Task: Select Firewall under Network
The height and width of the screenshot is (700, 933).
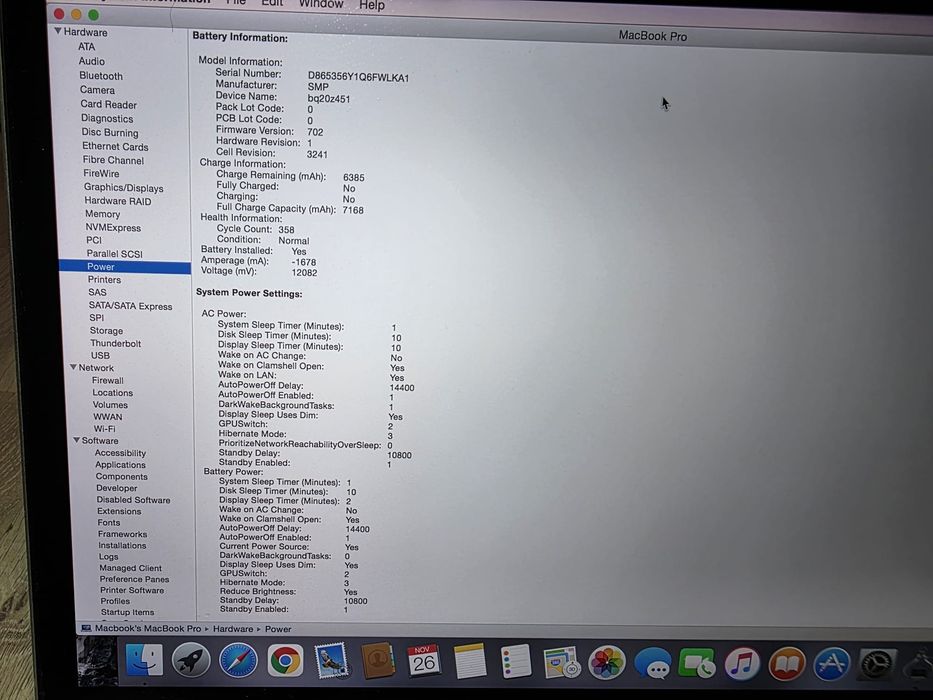Action: (x=108, y=380)
